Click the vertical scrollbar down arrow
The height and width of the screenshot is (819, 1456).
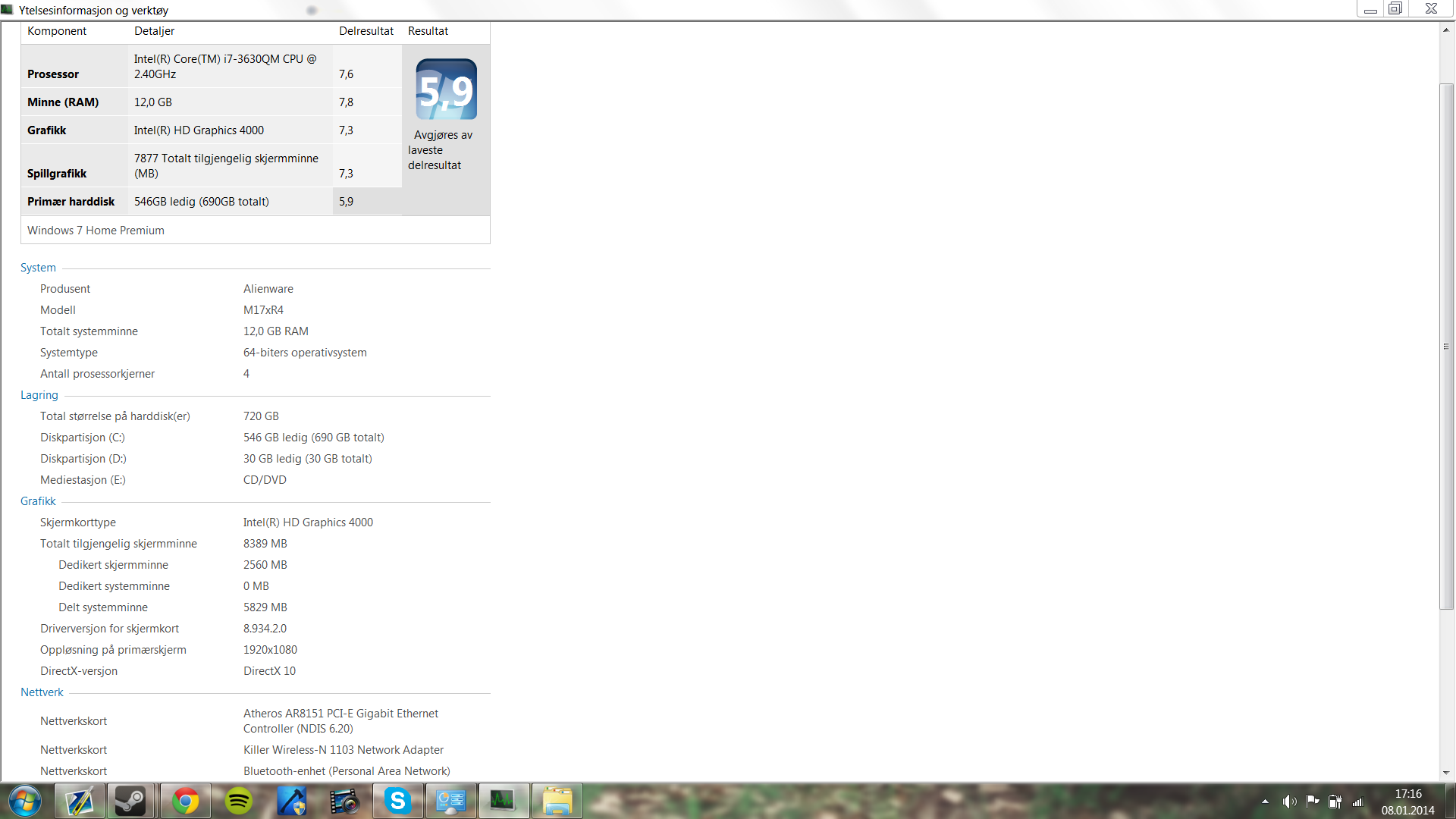pyautogui.click(x=1446, y=773)
